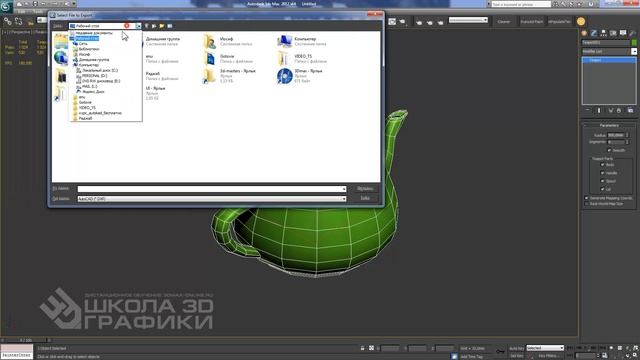Open the Modifier List dropdown
Viewport: 640px width, 360px height.
click(633, 51)
